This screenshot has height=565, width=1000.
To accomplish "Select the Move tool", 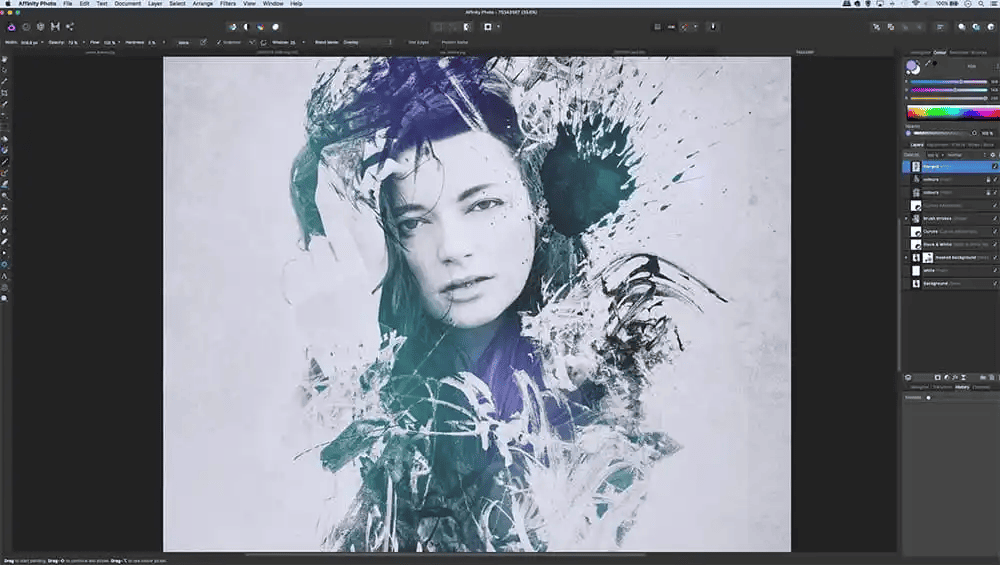I will point(4,70).
